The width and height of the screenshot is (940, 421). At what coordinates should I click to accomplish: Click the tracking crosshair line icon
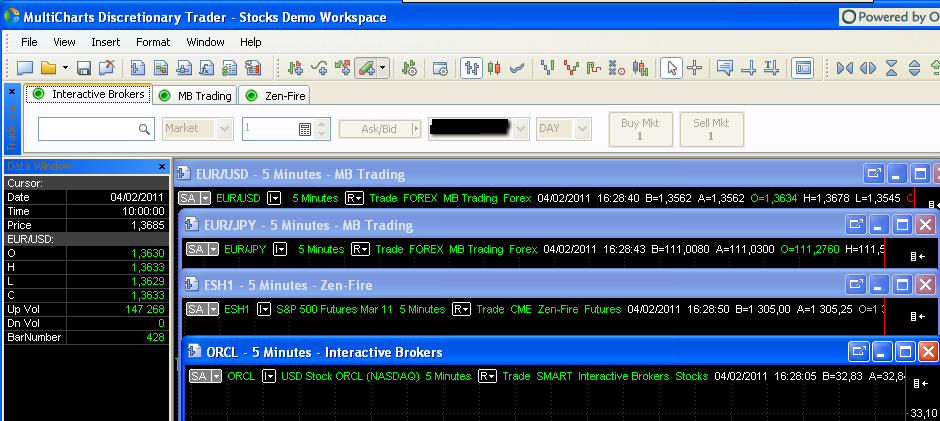pos(748,68)
